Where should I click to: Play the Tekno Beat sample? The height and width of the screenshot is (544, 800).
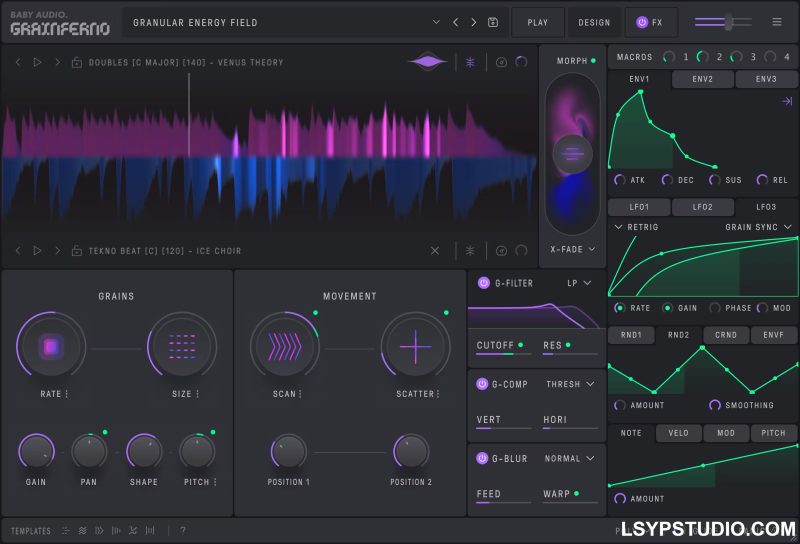(x=37, y=251)
